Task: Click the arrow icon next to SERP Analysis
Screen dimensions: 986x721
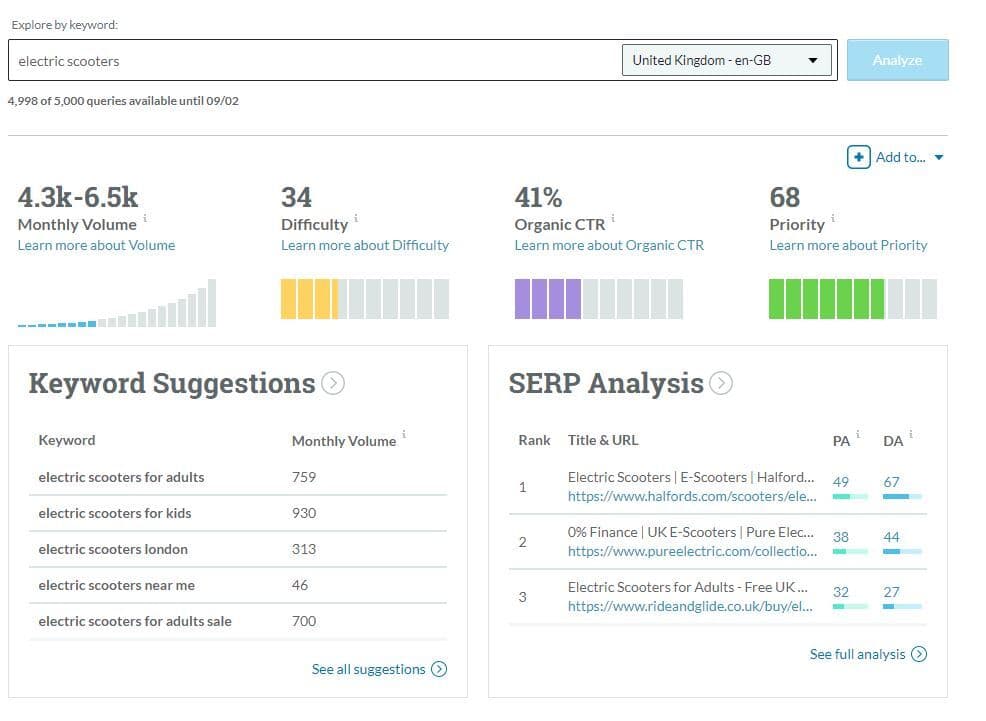Action: [x=721, y=383]
